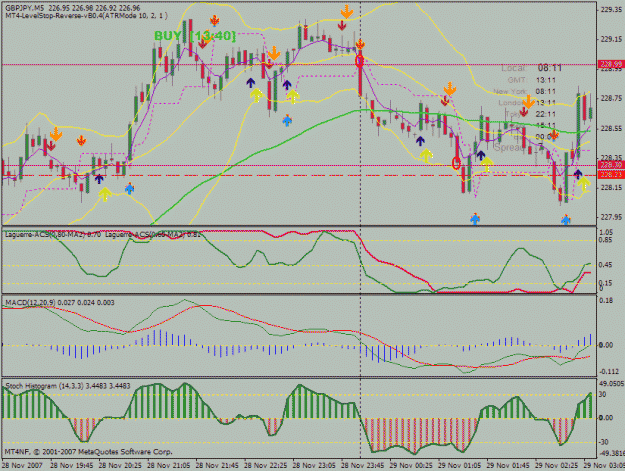Viewport: 625px width, 471px height.
Task: Click orange down arrow beside the London clock
Action: click(528, 102)
